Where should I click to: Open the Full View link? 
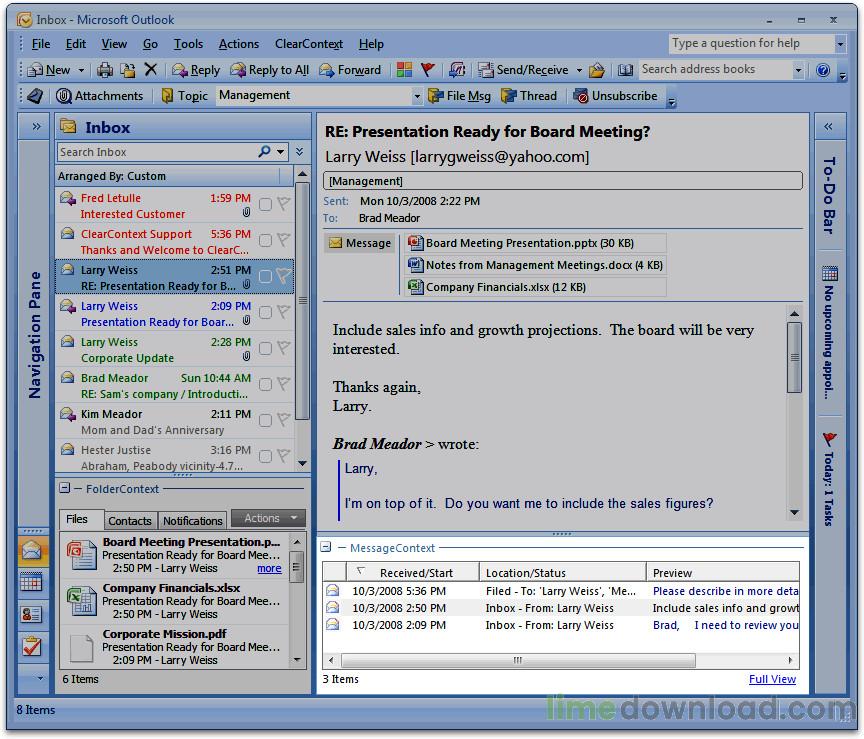pyautogui.click(x=772, y=679)
